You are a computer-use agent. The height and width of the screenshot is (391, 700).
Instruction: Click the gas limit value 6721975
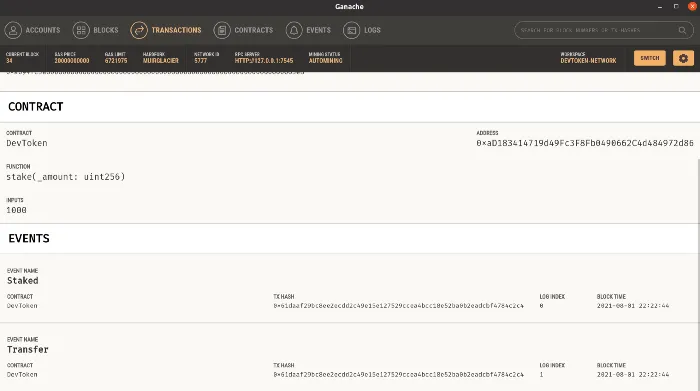tap(116, 61)
